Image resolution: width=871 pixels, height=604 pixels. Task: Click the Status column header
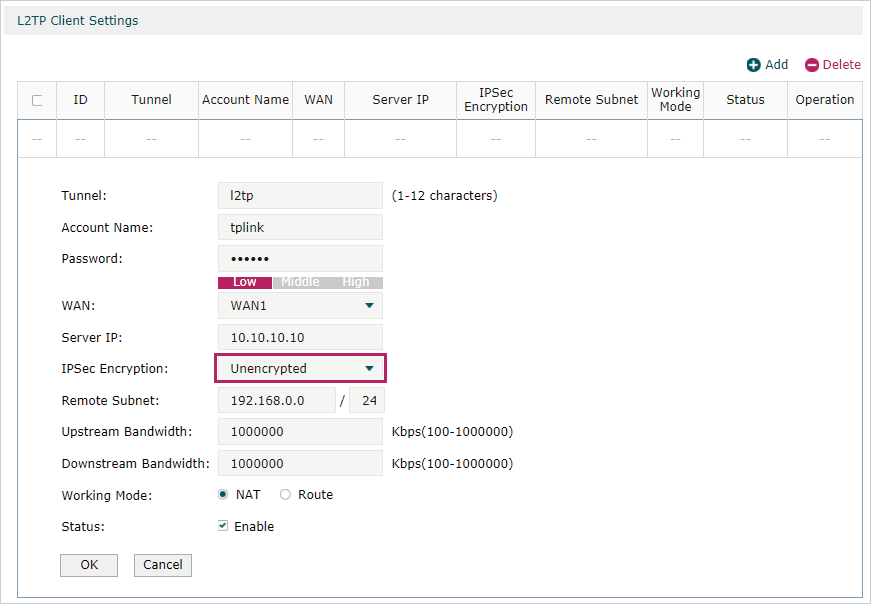745,100
